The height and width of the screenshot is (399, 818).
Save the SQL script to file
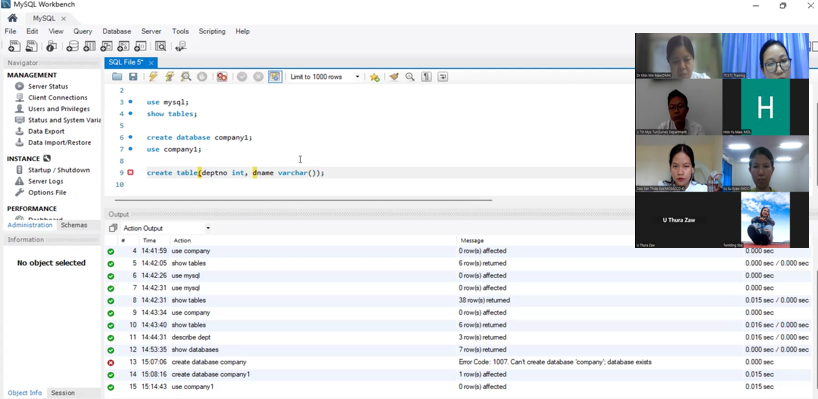(x=133, y=77)
